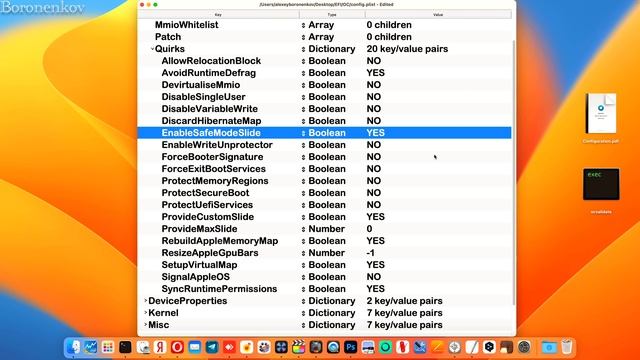Viewport: 640px width, 360px height.
Task: Select the Configuration.pdf desktop file
Action: (601, 118)
